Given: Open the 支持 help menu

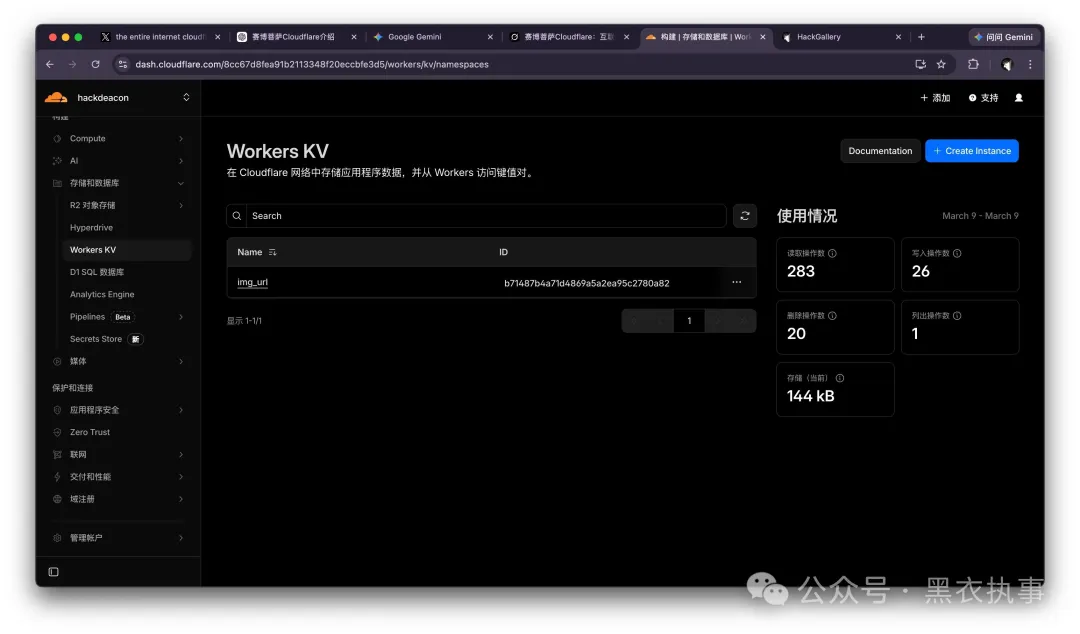Looking at the screenshot, I should (x=984, y=98).
